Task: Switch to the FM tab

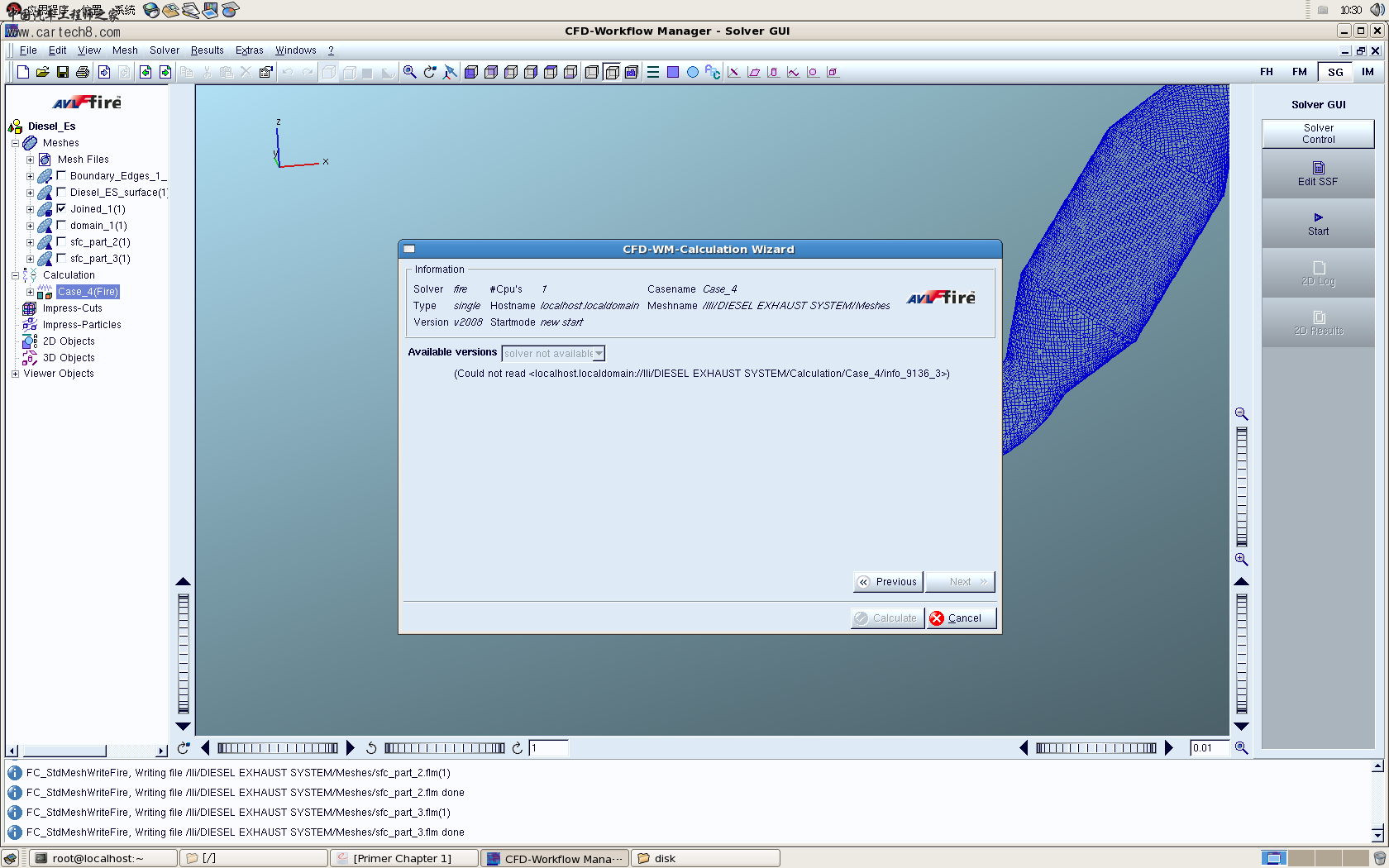Action: [x=1300, y=72]
